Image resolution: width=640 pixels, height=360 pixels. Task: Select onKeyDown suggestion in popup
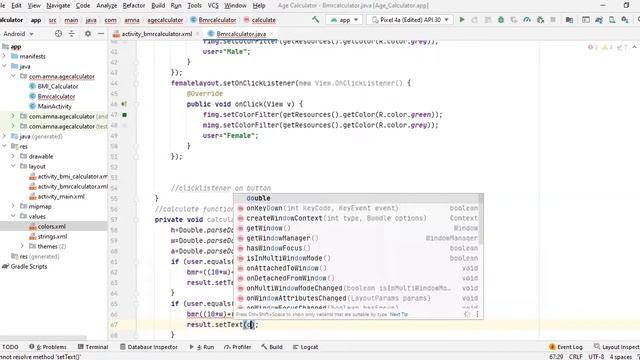[x=357, y=208]
